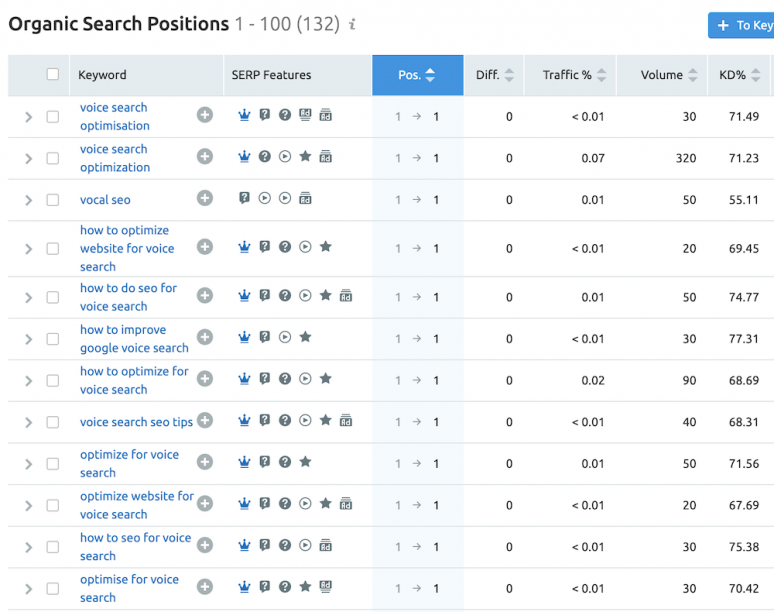
Task: Check the box for 'vocal seo' row
Action: [x=53, y=200]
